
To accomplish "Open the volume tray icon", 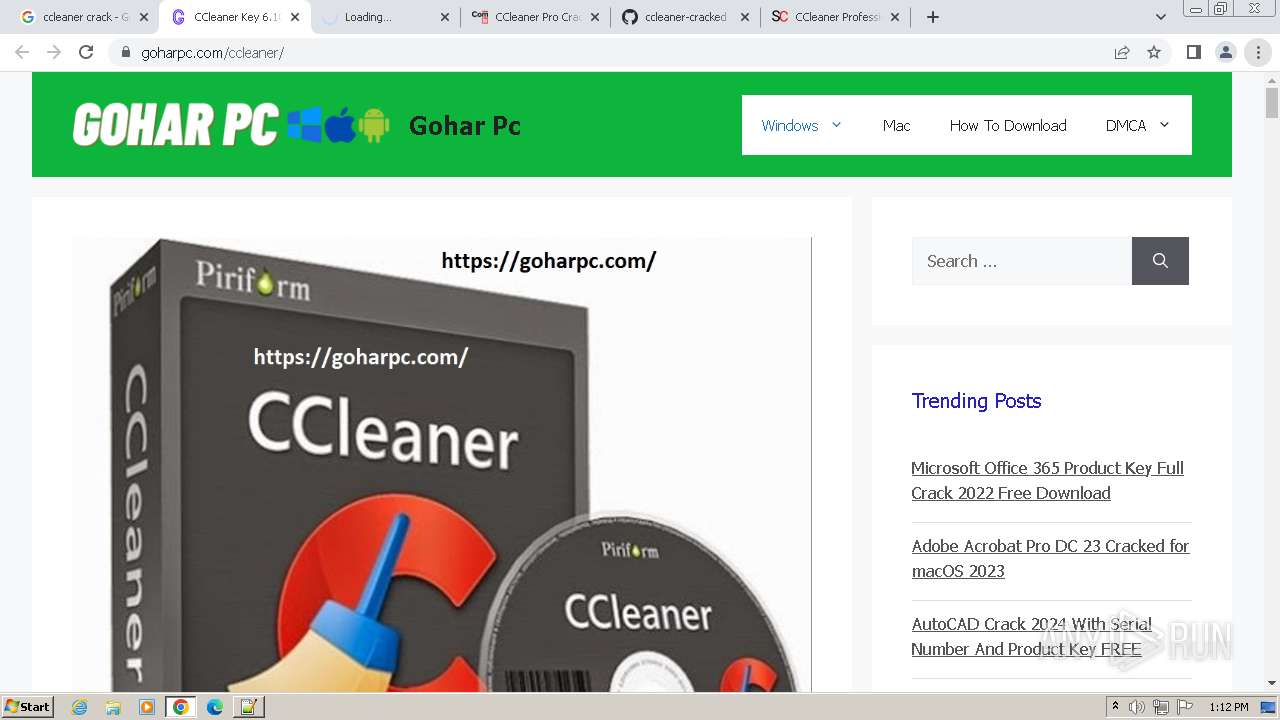I will [1137, 707].
